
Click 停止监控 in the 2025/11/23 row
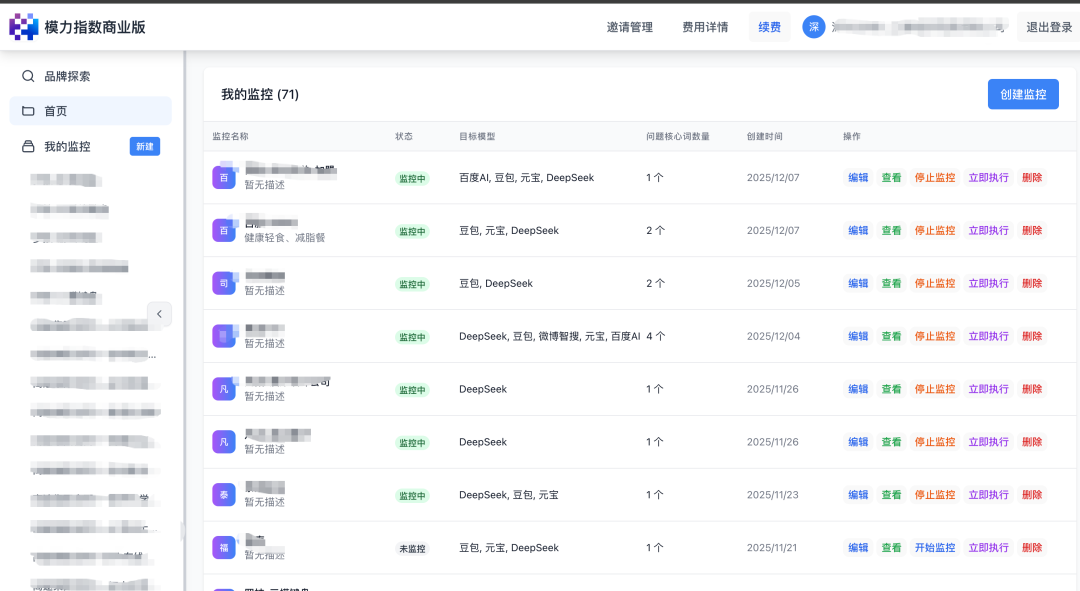pos(935,495)
